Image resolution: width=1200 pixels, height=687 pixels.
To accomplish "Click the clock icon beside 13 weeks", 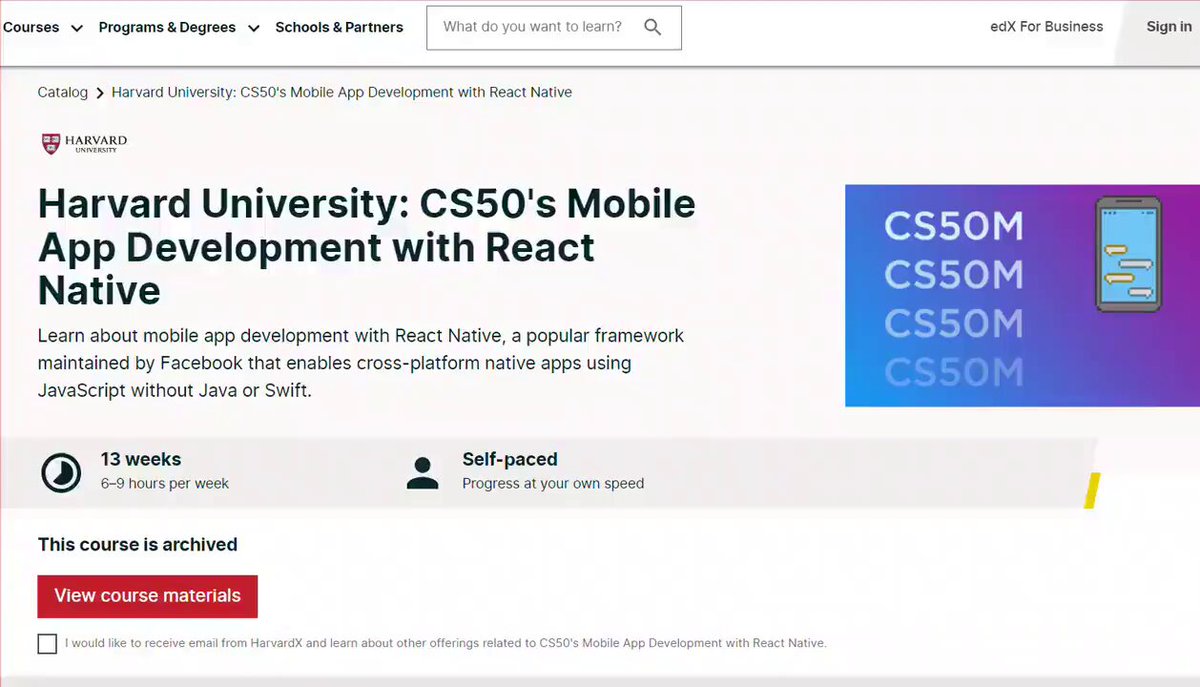I will click(61, 472).
